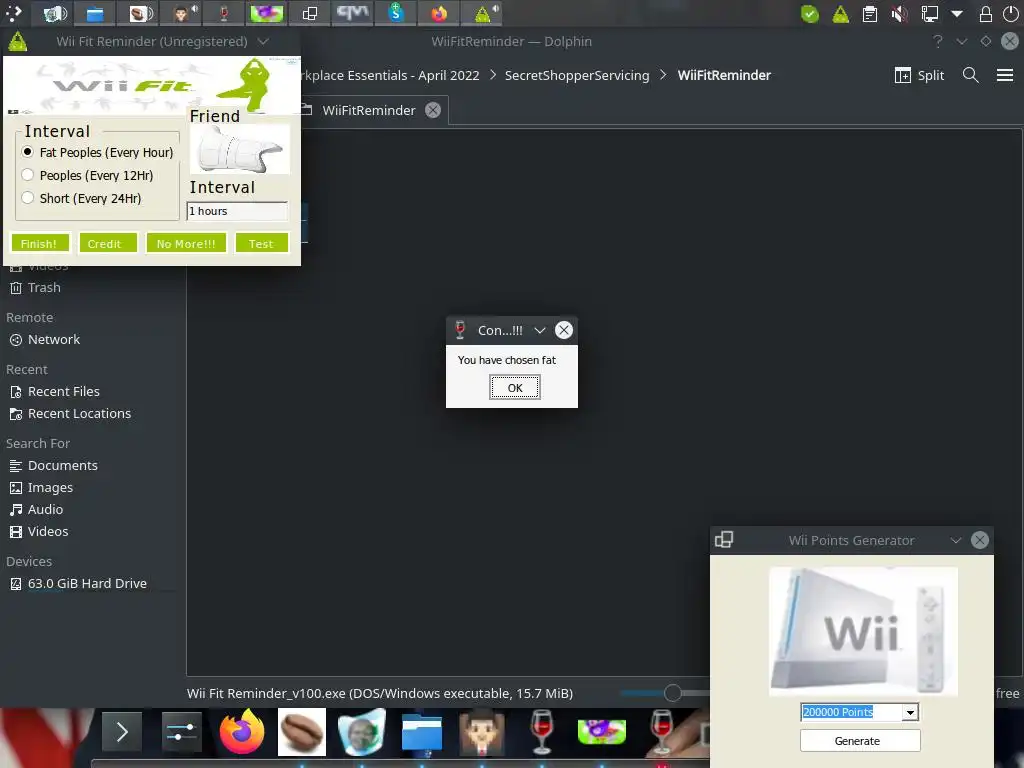Viewport: 1024px width, 768px height.
Task: Click the Dolphin search magnifier icon
Action: click(x=970, y=75)
